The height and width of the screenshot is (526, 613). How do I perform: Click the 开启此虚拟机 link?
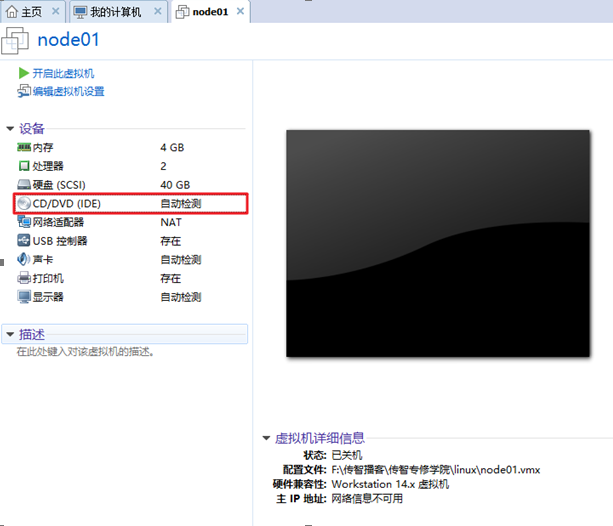click(x=63, y=73)
